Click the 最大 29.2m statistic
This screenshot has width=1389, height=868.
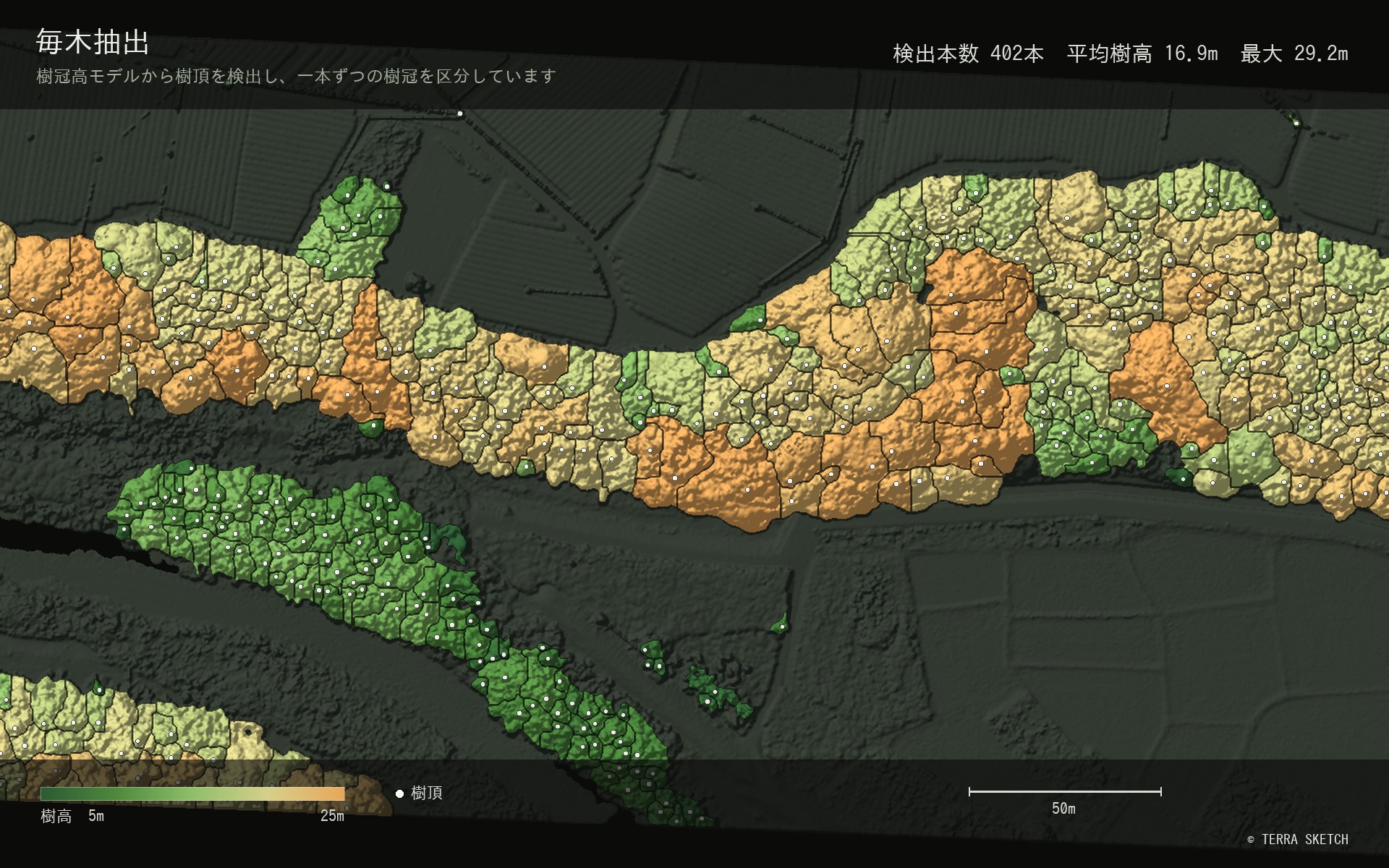1294,54
